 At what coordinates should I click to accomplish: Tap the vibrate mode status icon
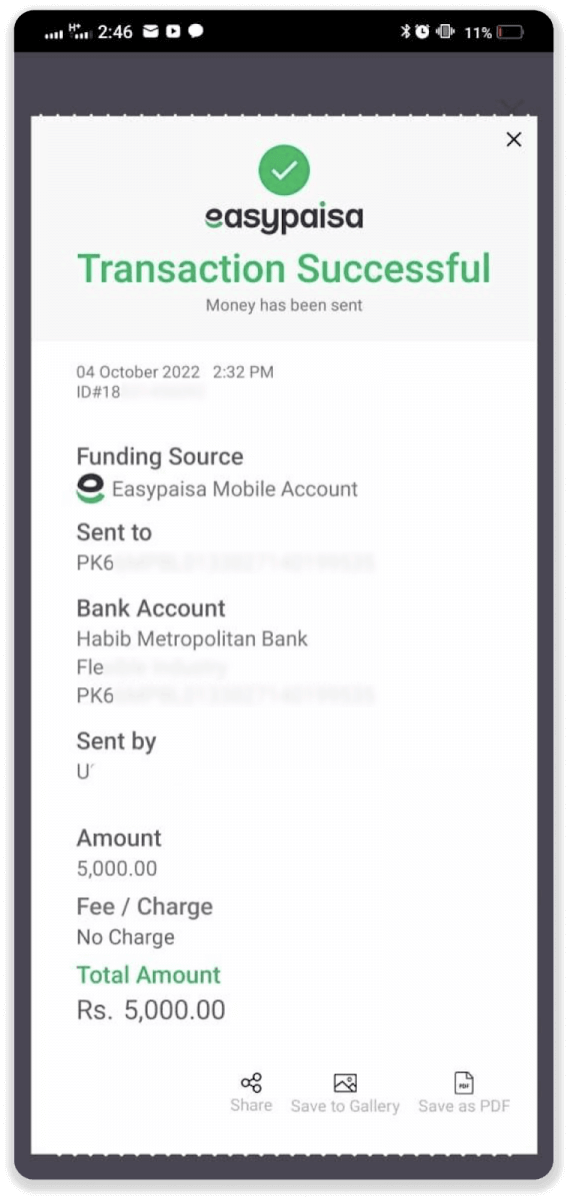click(x=445, y=32)
